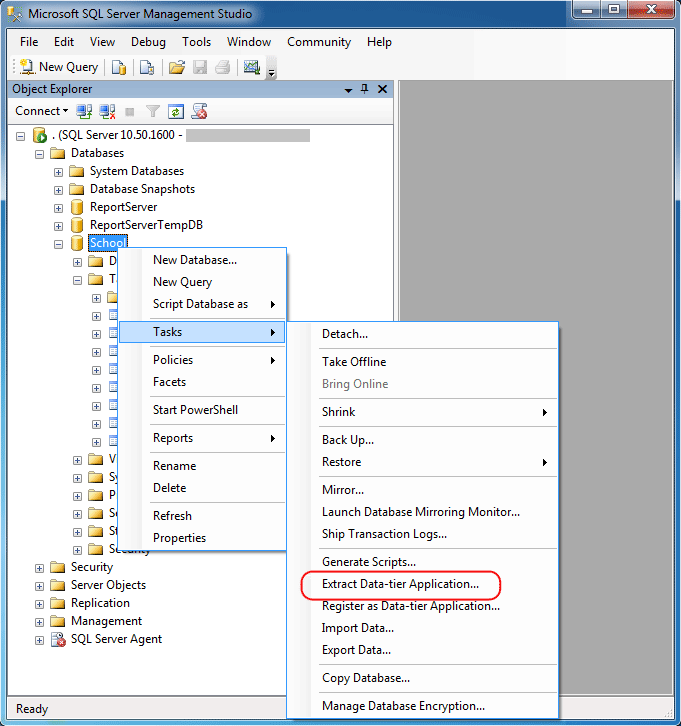681x726 pixels.
Task: Click the Refresh icon in Object Explorer
Action: pyautogui.click(x=176, y=111)
